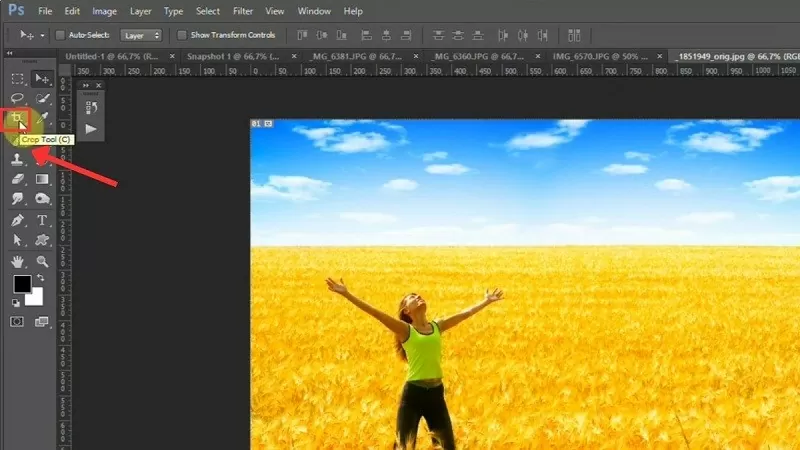Close the floating mini dock panel

[x=98, y=85]
